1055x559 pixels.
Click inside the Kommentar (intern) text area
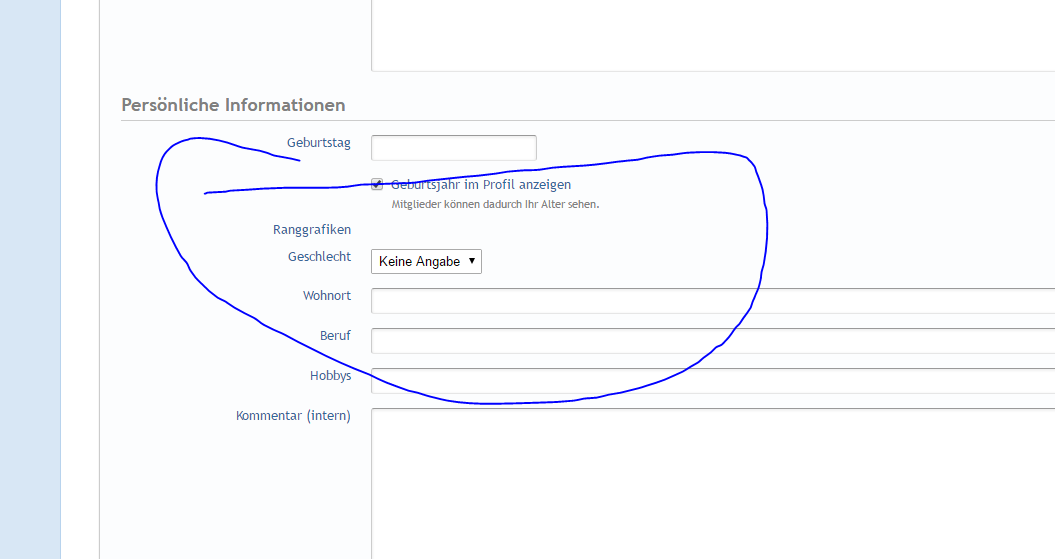pos(712,480)
